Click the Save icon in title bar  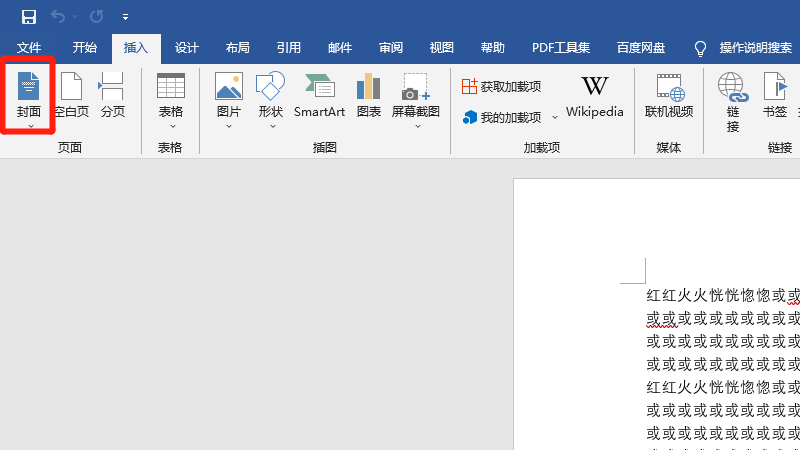29,17
